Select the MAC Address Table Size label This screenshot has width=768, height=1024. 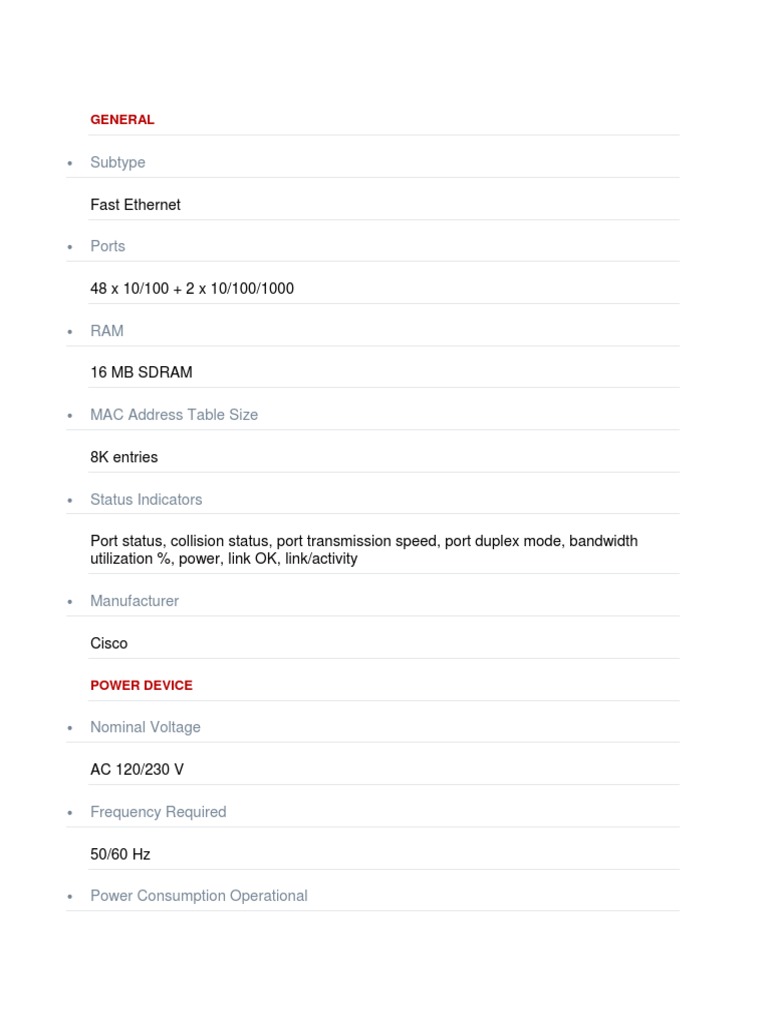pos(174,415)
